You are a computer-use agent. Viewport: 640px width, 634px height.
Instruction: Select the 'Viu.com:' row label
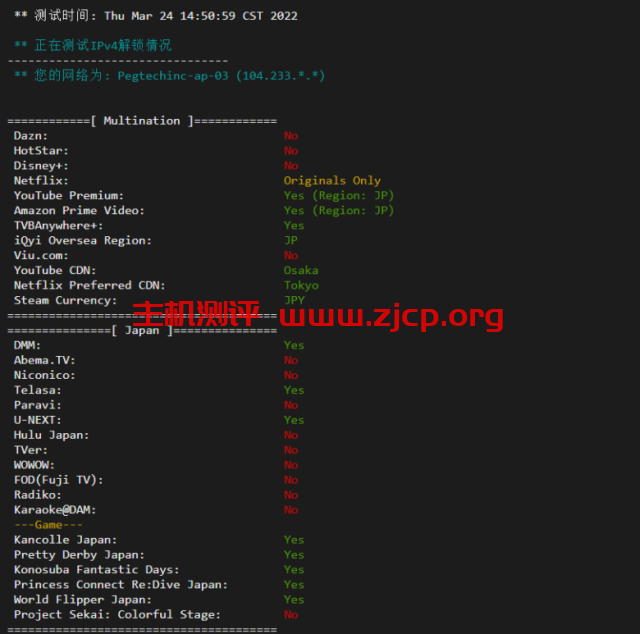click(x=41, y=256)
